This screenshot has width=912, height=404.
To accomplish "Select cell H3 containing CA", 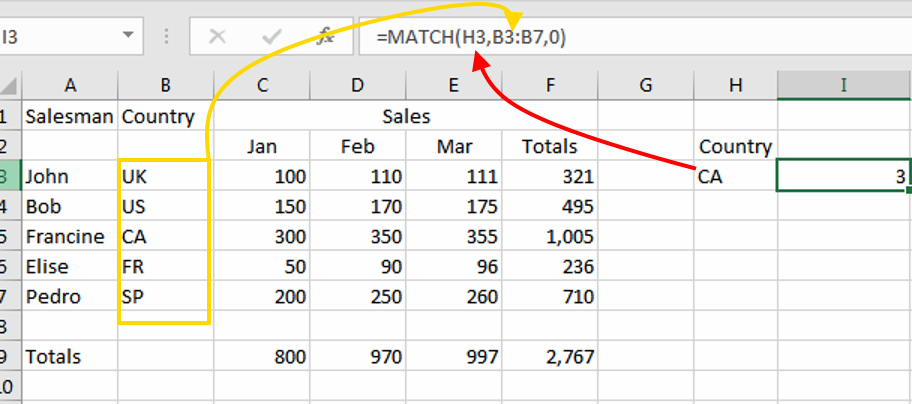I will [x=735, y=177].
